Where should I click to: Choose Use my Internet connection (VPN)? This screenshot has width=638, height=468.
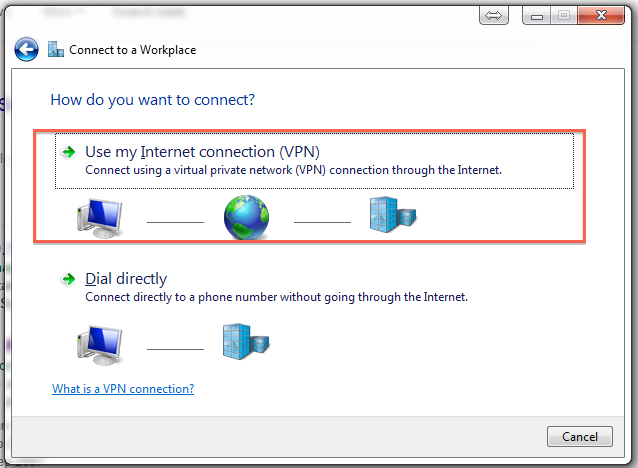click(315, 161)
